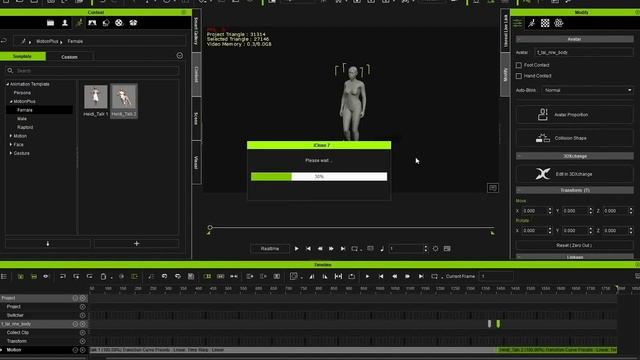Select the Animation content category icon
Screen dimensions: 640x360
[79, 23]
